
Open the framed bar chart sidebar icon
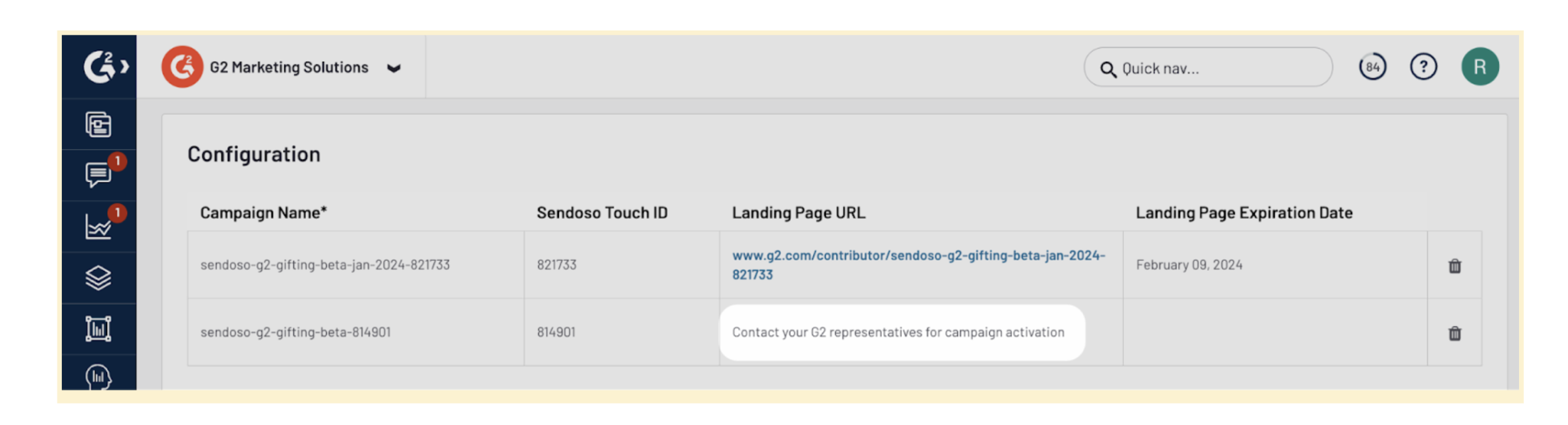(99, 329)
